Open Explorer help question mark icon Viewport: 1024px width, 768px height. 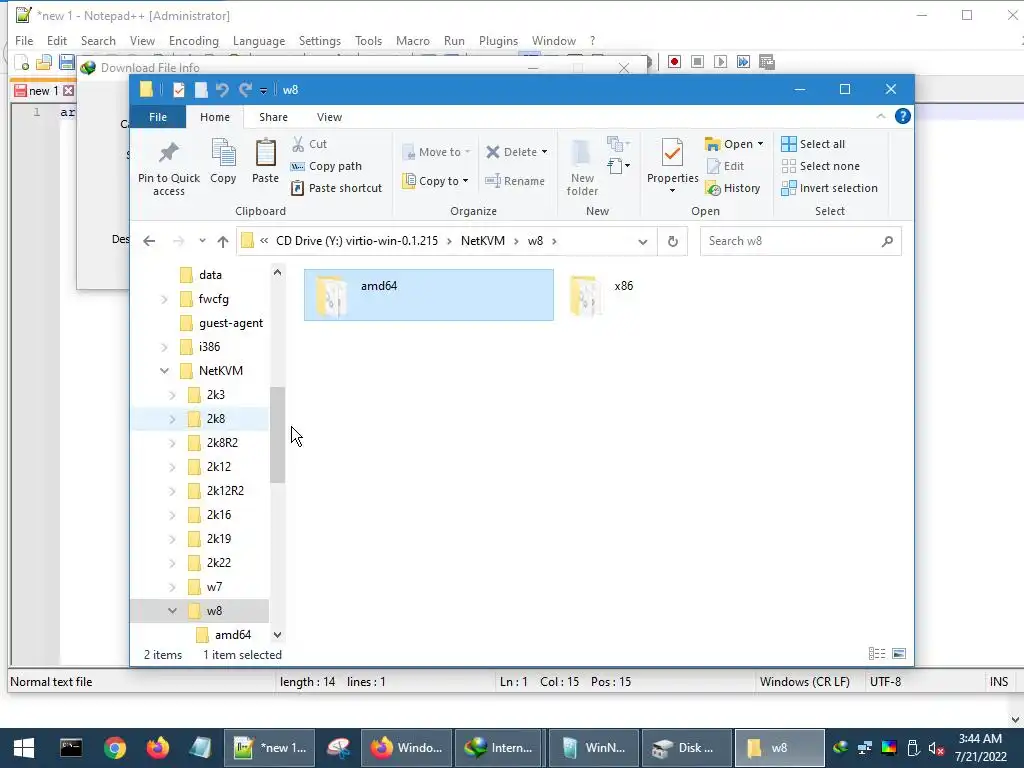point(903,116)
